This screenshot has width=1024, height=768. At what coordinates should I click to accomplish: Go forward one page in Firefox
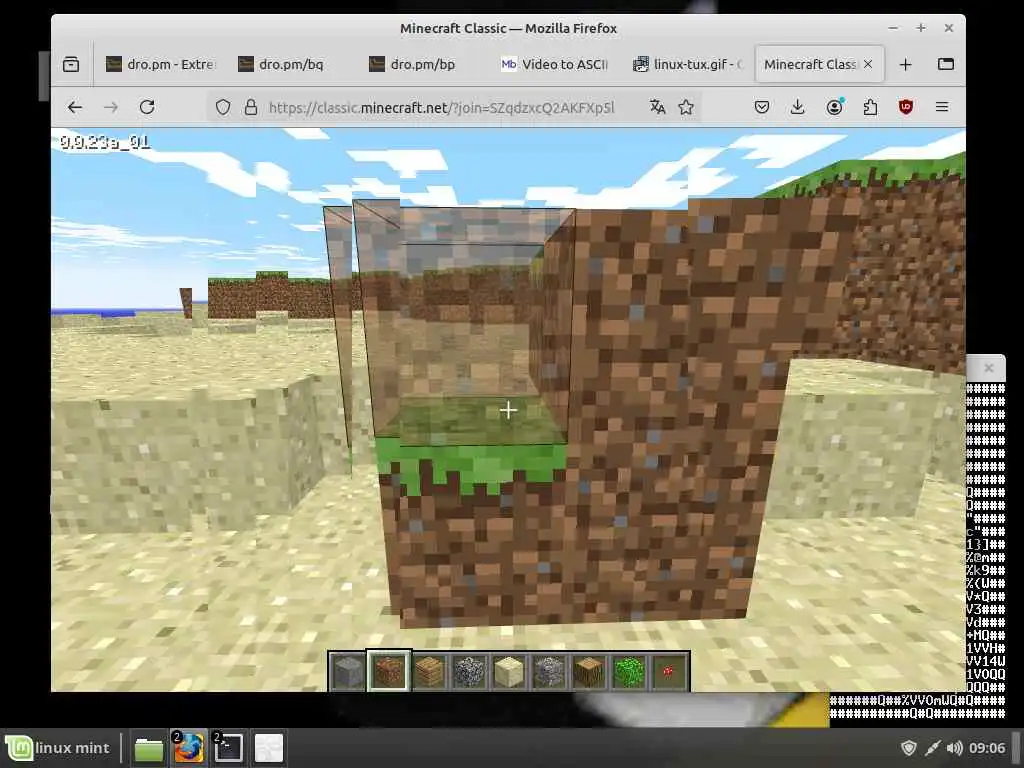click(x=111, y=107)
